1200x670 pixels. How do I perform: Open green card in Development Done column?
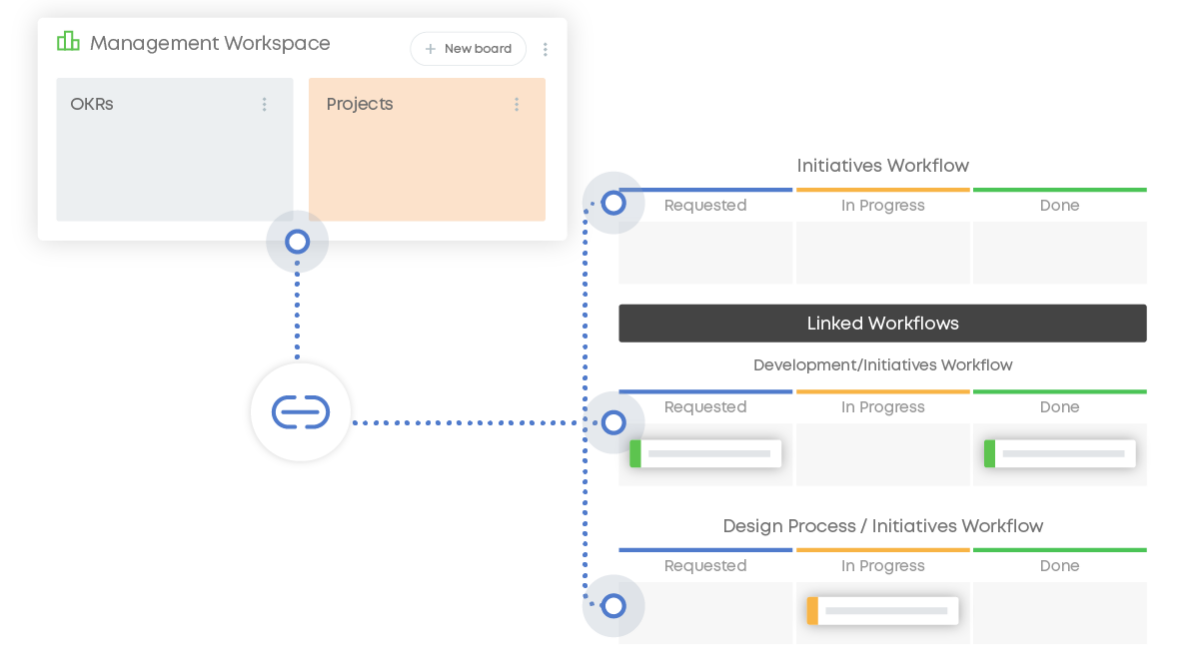pyautogui.click(x=1059, y=453)
